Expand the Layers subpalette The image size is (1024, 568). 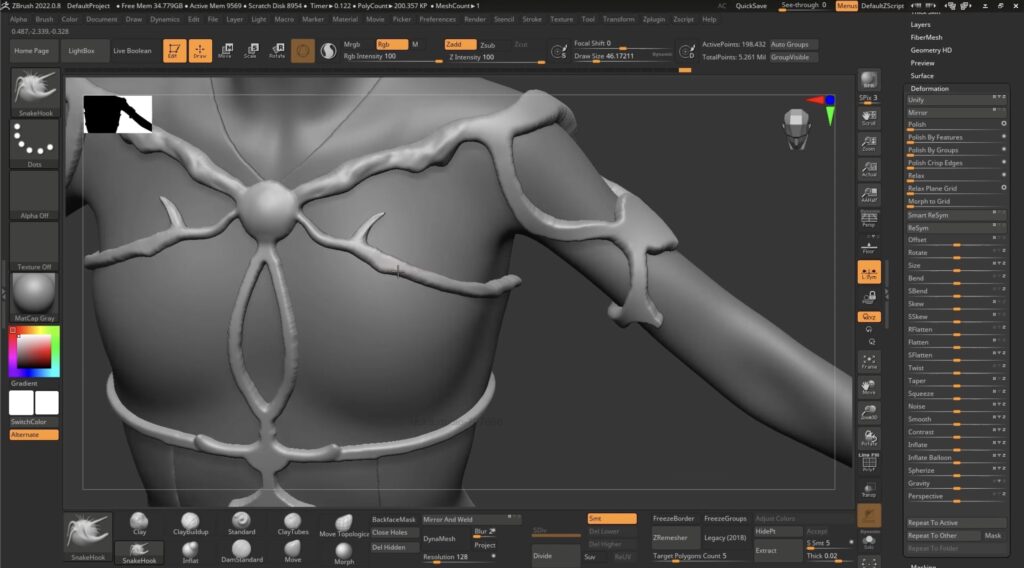coord(920,24)
